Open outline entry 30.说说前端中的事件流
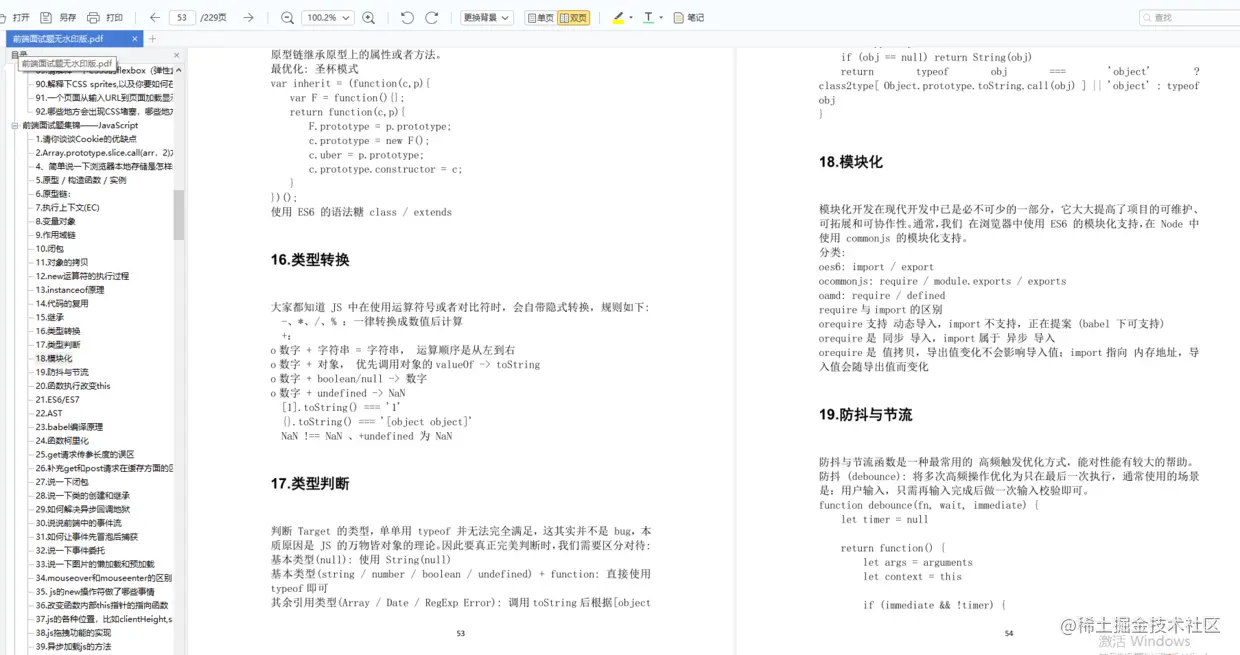This screenshot has width=1240, height=655. [x=79, y=523]
